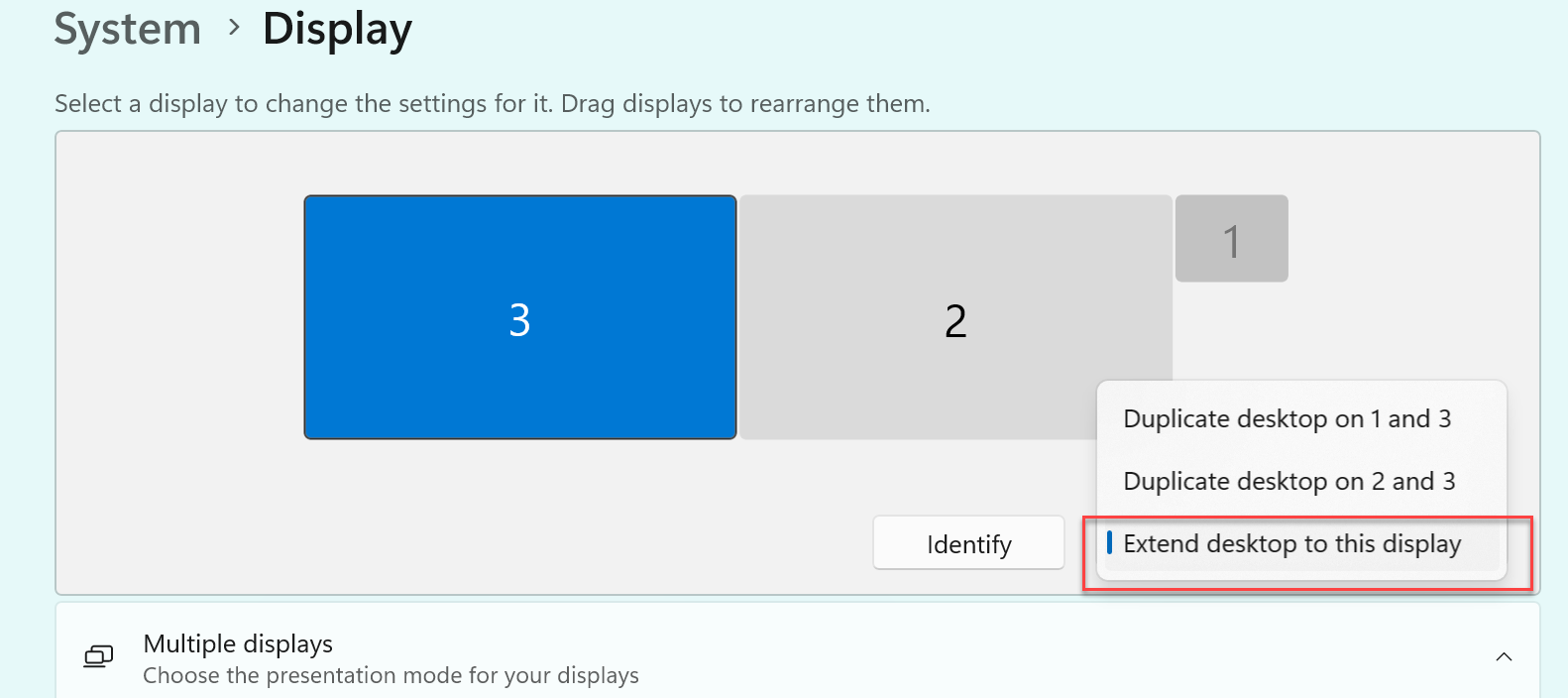Click "Choose the presentation mode" subtitle text

pyautogui.click(x=391, y=676)
